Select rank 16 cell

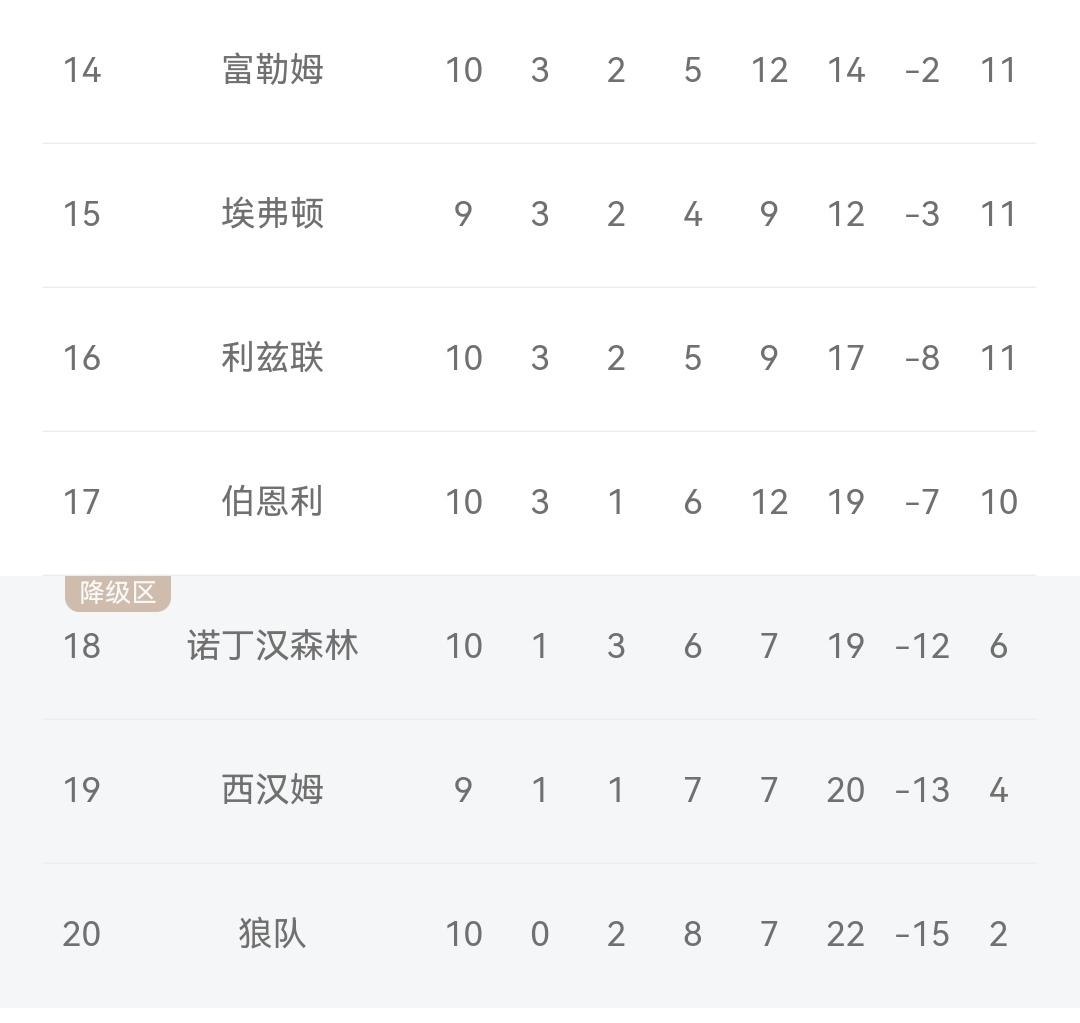pyautogui.click(x=82, y=358)
